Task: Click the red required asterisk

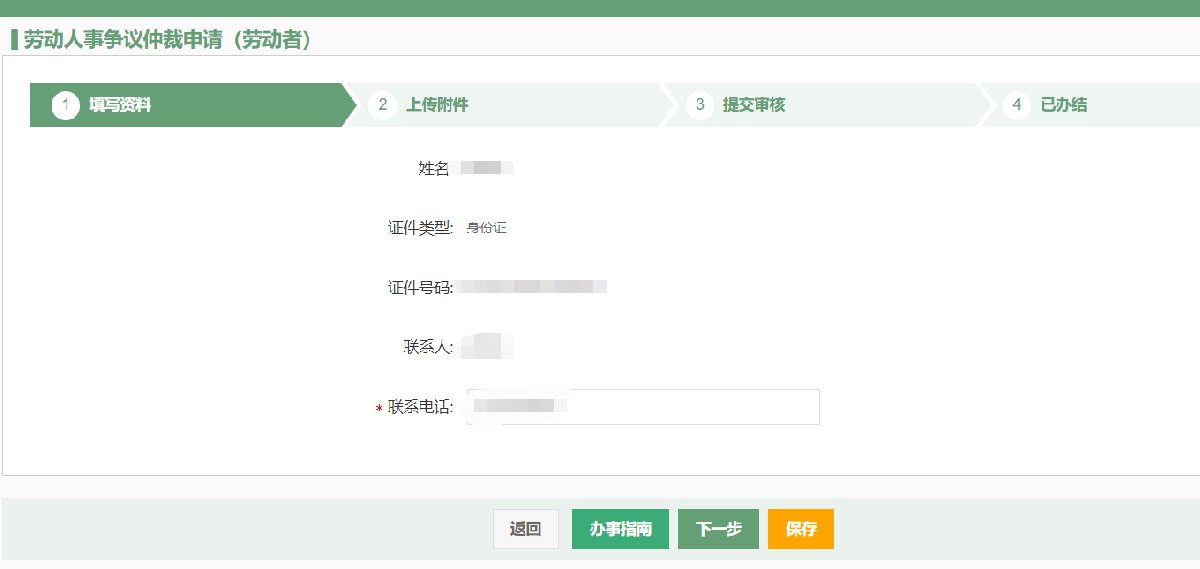Action: point(379,409)
